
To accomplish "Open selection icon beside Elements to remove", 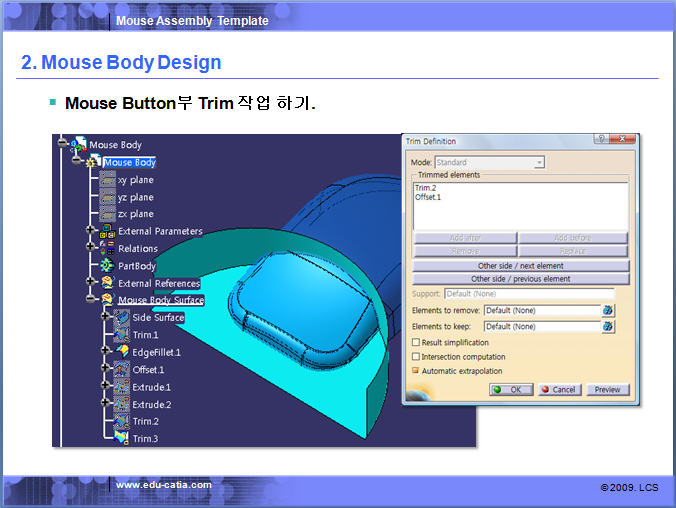I will (x=607, y=311).
